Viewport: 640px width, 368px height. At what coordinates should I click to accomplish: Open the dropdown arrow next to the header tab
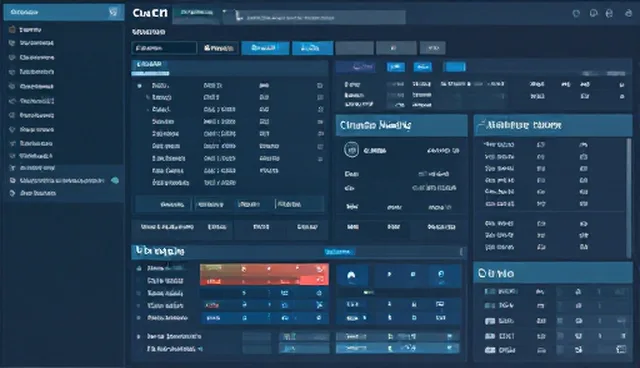(224, 12)
